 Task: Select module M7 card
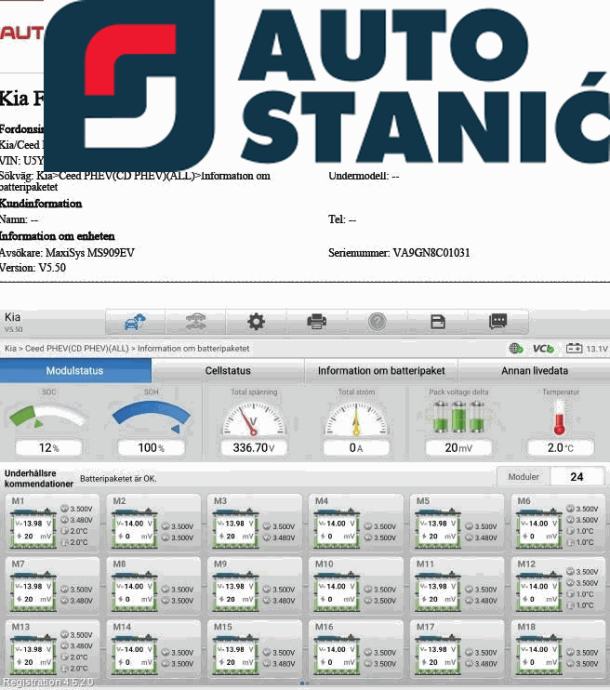click(x=52, y=586)
